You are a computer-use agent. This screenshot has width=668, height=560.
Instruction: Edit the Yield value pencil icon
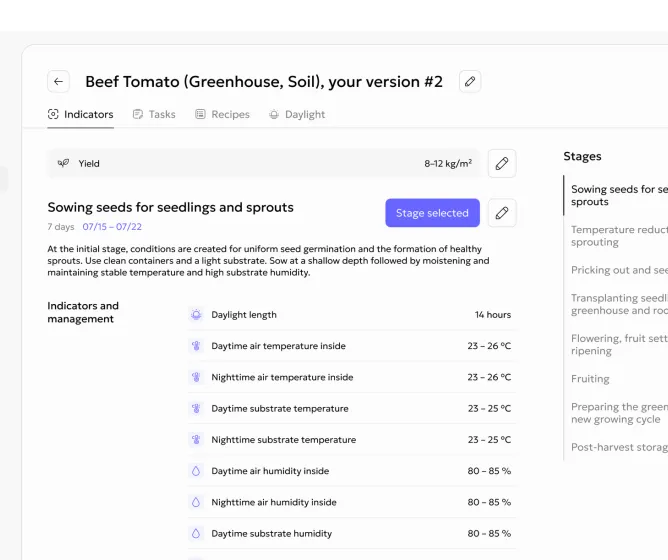pos(502,163)
